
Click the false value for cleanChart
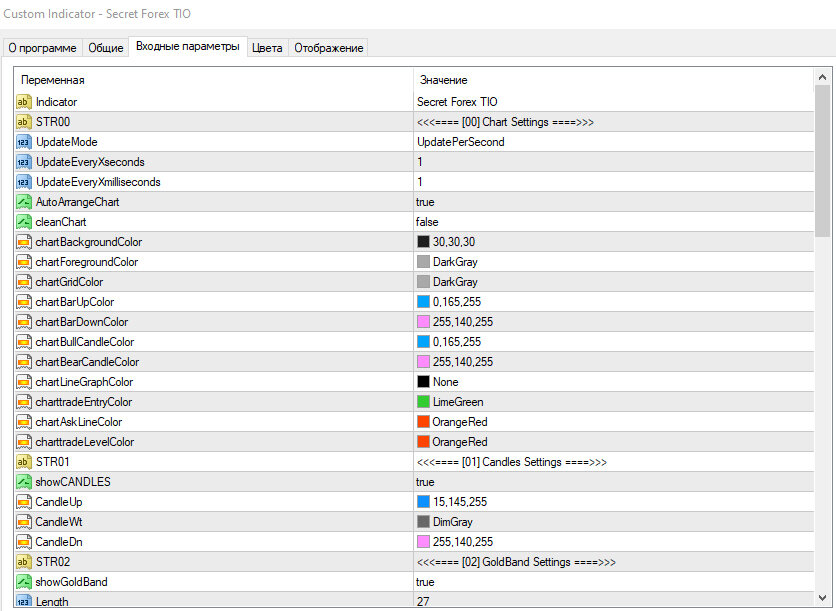tap(427, 222)
